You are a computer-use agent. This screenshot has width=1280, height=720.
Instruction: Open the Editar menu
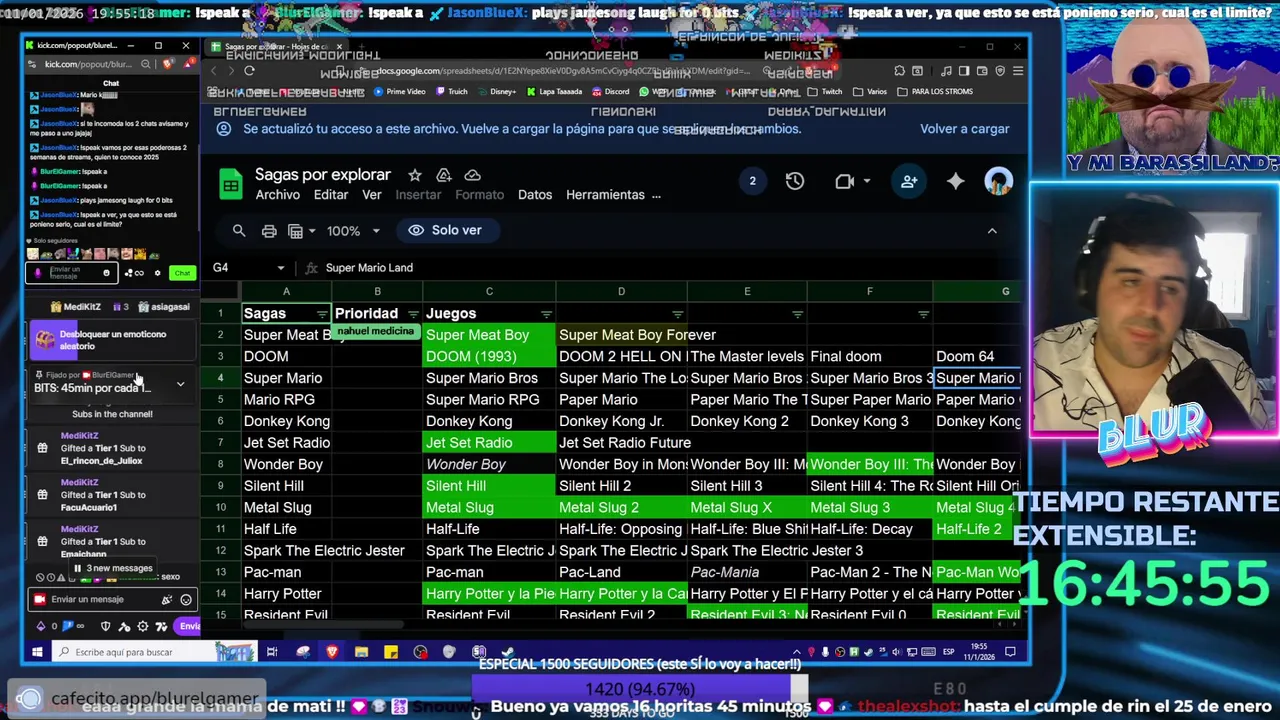[x=331, y=195]
